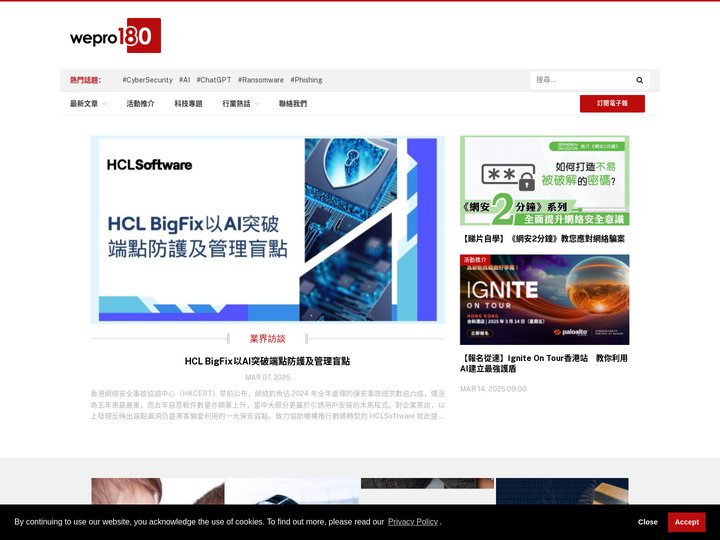Expand the 最新文章 menu dropdown
This screenshot has width=720, height=540.
tap(88, 104)
